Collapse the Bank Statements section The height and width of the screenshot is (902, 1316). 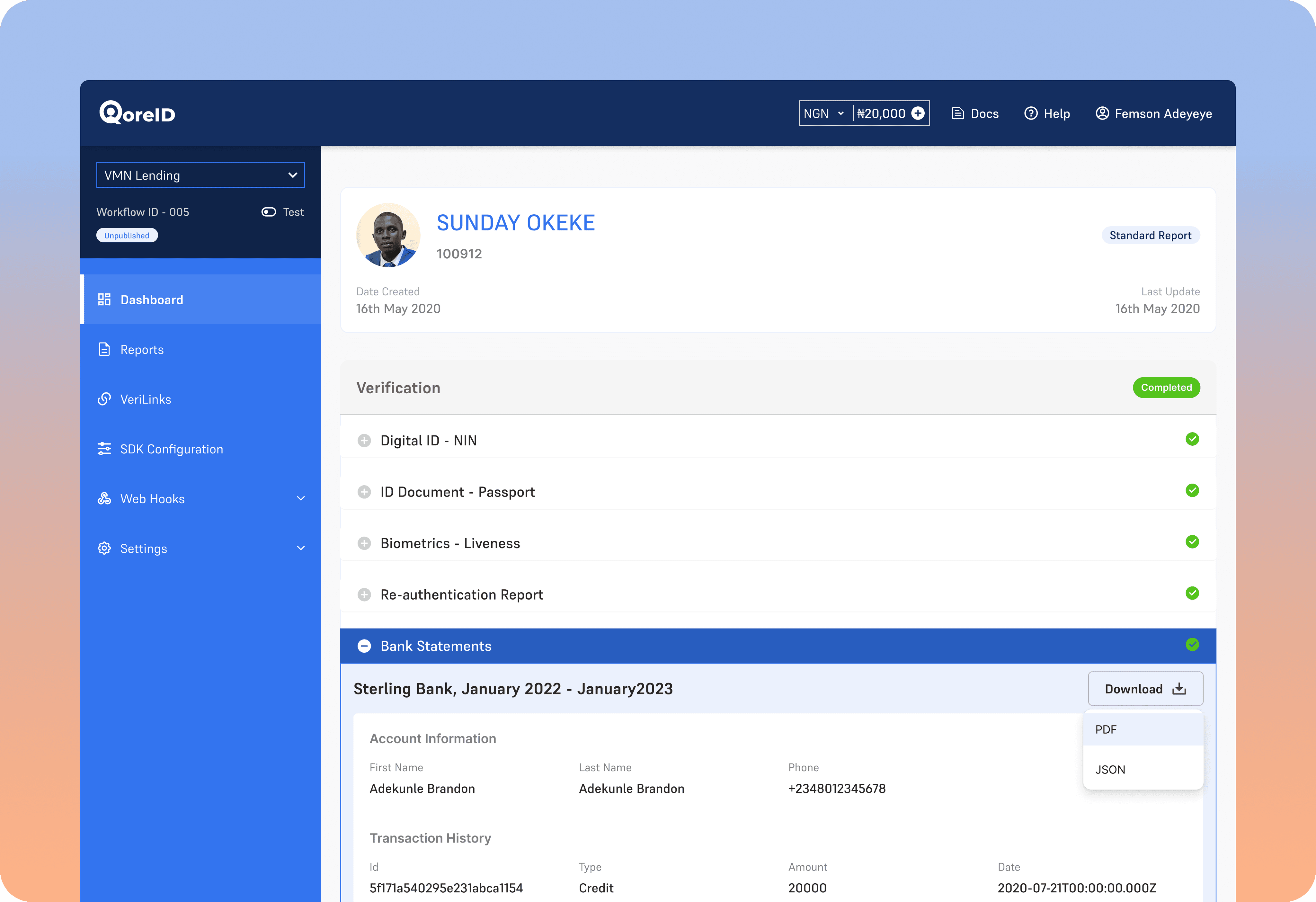(364, 646)
